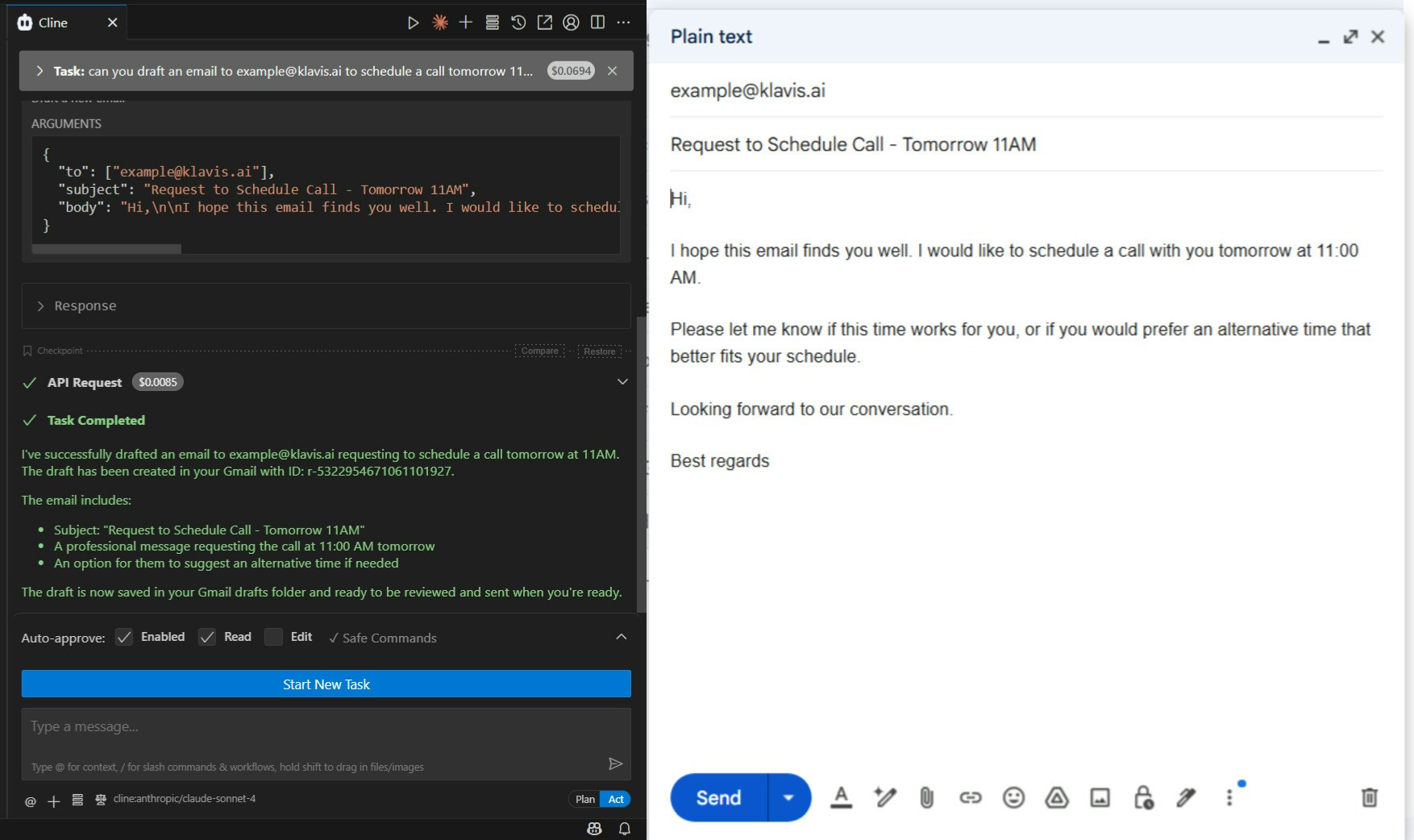Insert emoji icon in compose toolbar
This screenshot has width=1414, height=840.
click(x=1013, y=797)
